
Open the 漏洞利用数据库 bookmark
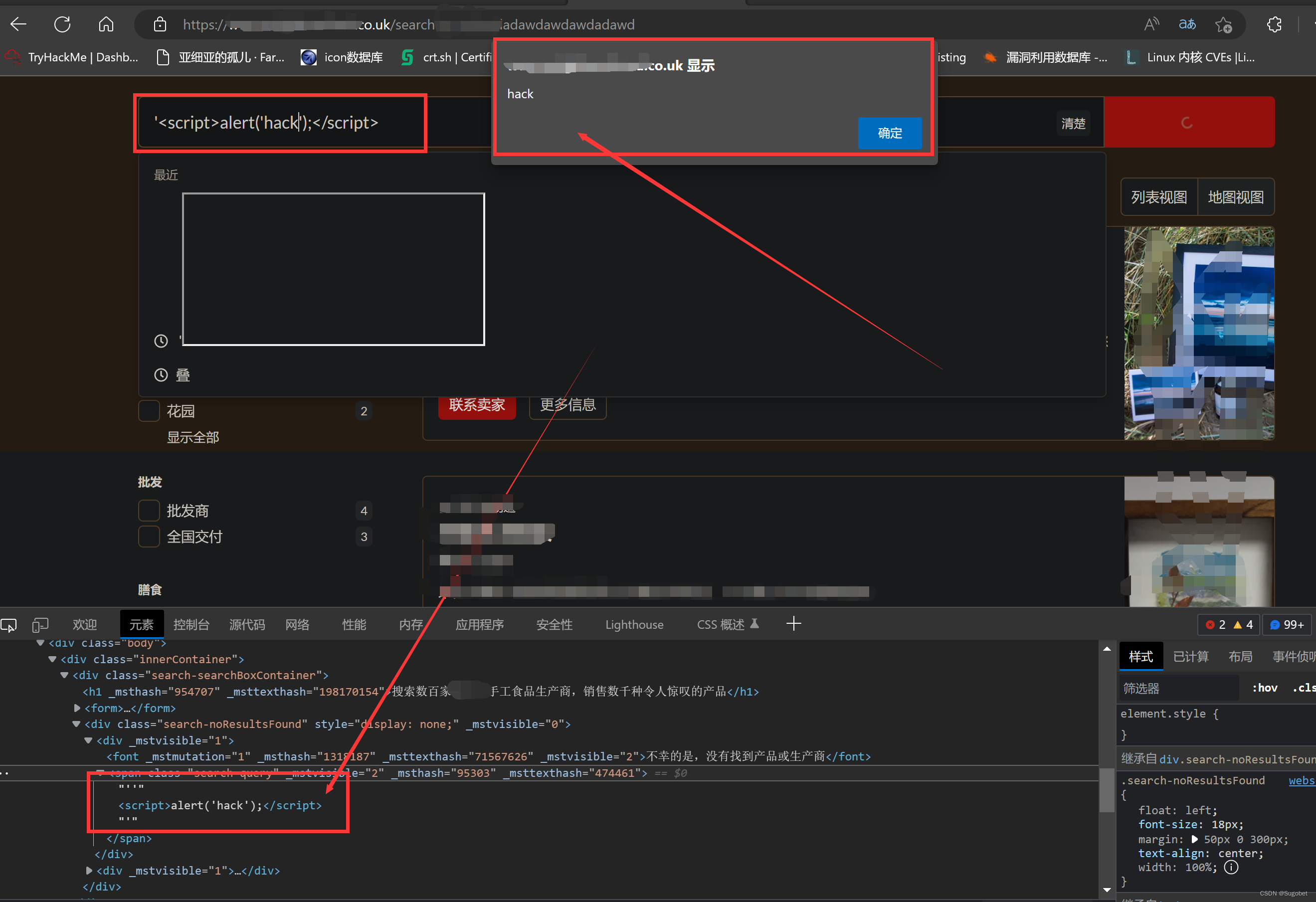1045,57
